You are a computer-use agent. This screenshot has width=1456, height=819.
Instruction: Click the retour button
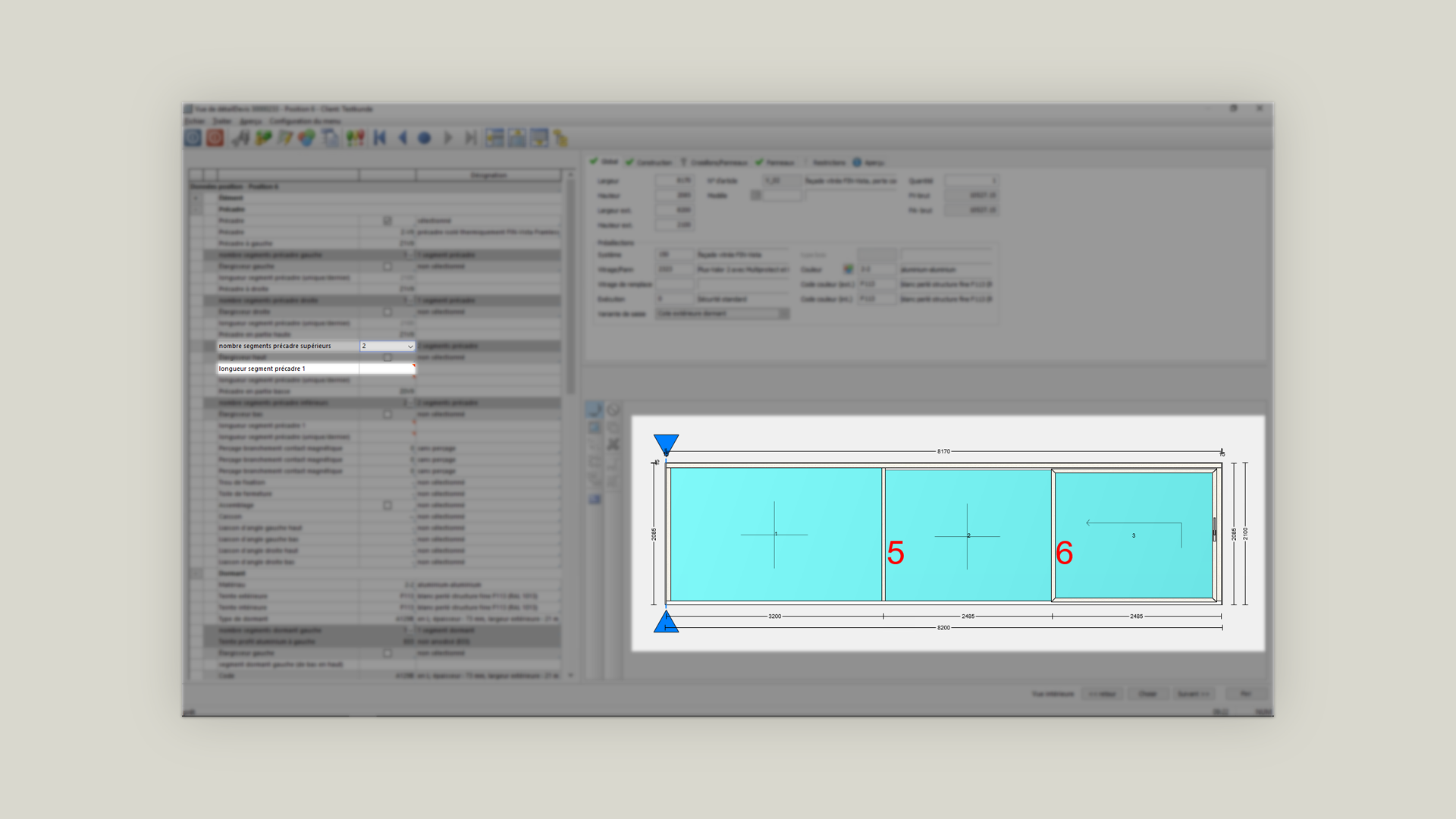[1102, 694]
